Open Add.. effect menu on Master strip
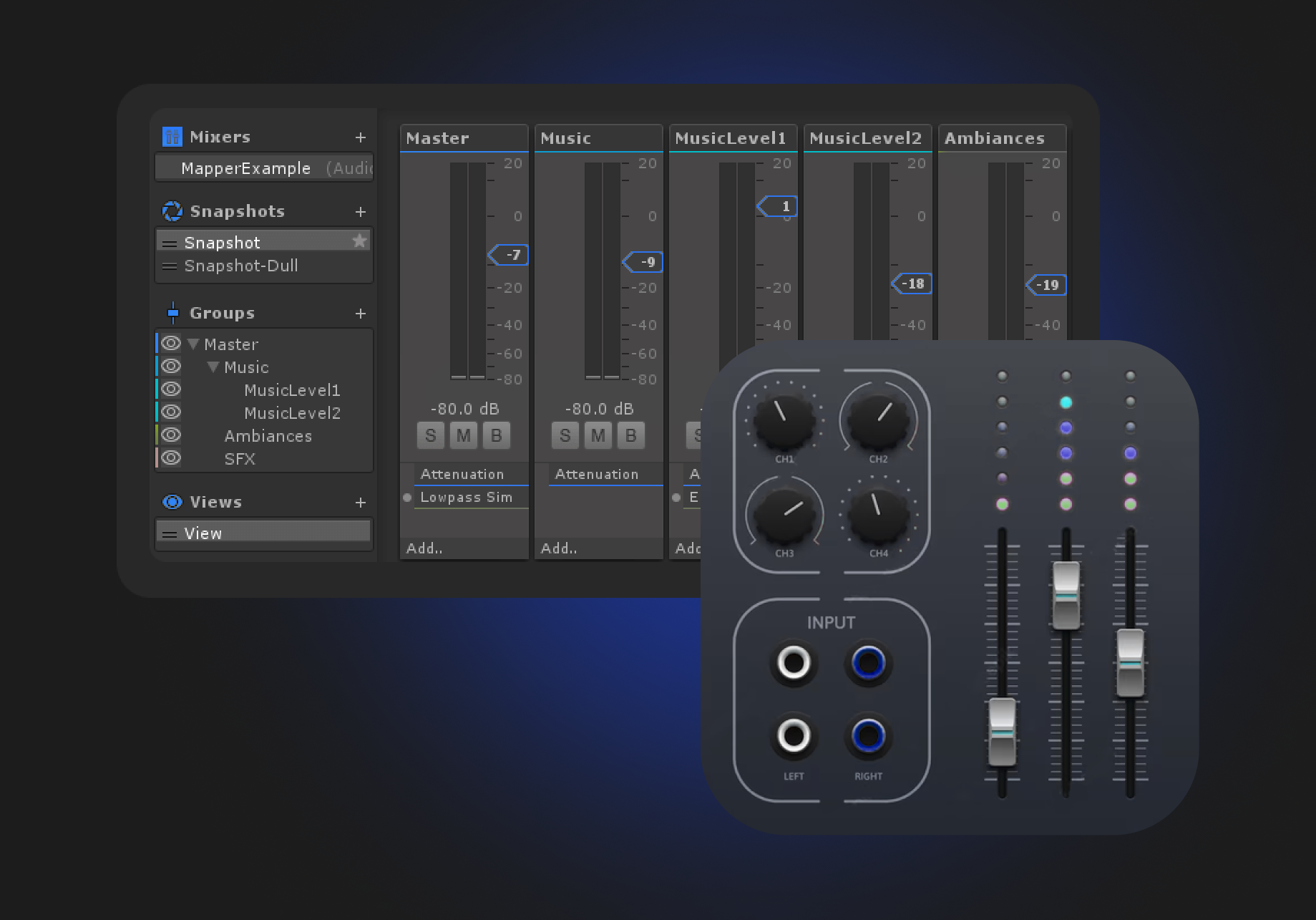The height and width of the screenshot is (920, 1316). click(424, 548)
